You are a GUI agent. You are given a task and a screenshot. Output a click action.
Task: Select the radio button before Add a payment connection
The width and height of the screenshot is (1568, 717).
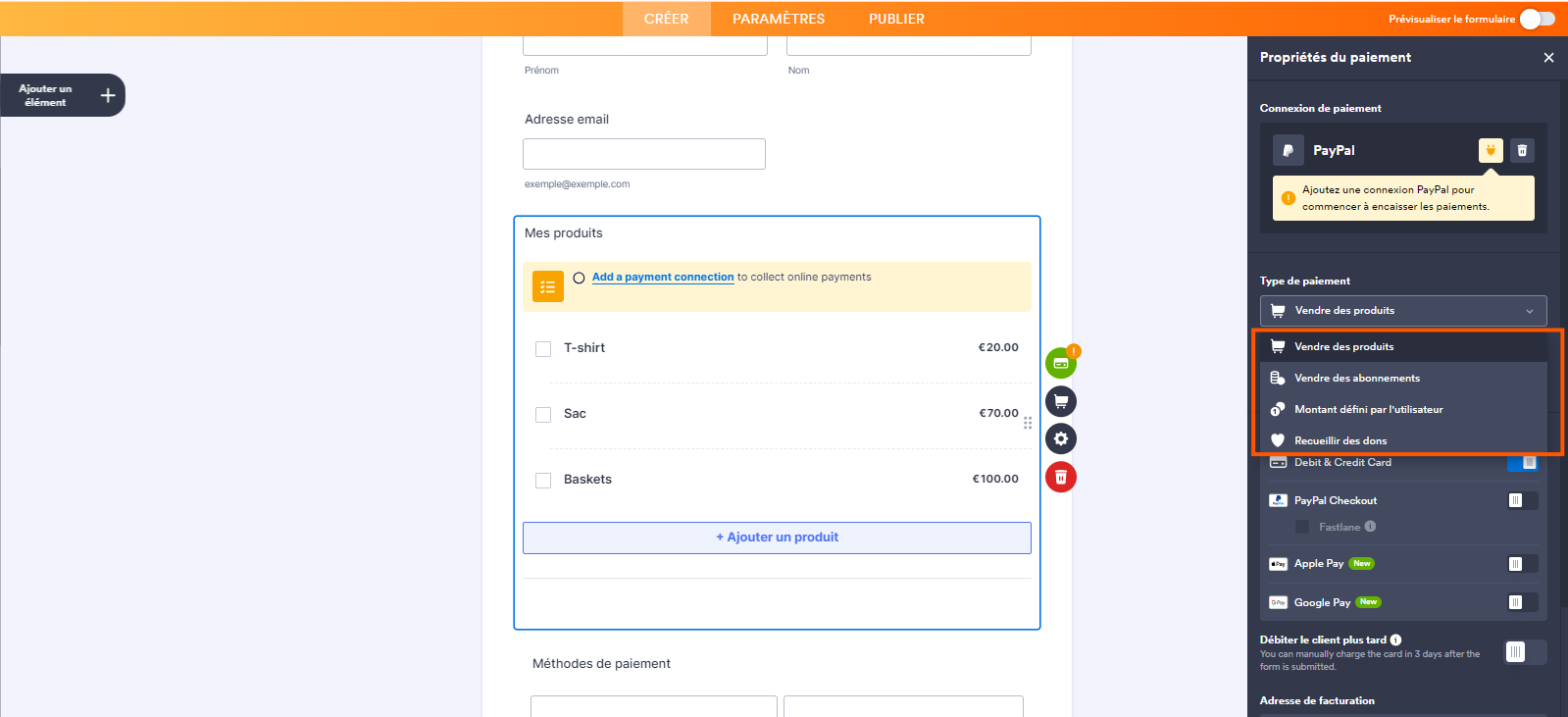[579, 278]
